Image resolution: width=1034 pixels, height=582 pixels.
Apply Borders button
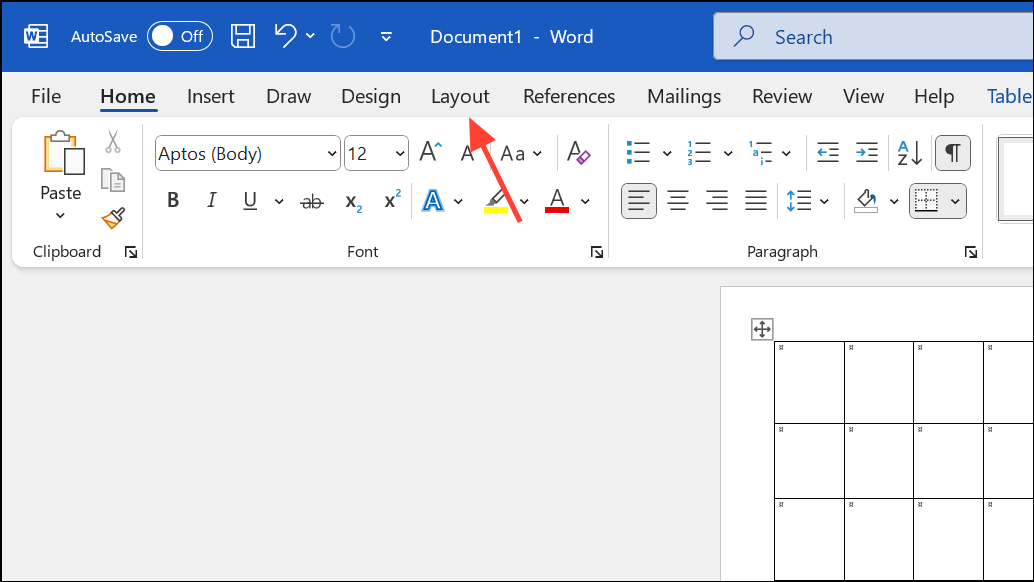[x=927, y=200]
